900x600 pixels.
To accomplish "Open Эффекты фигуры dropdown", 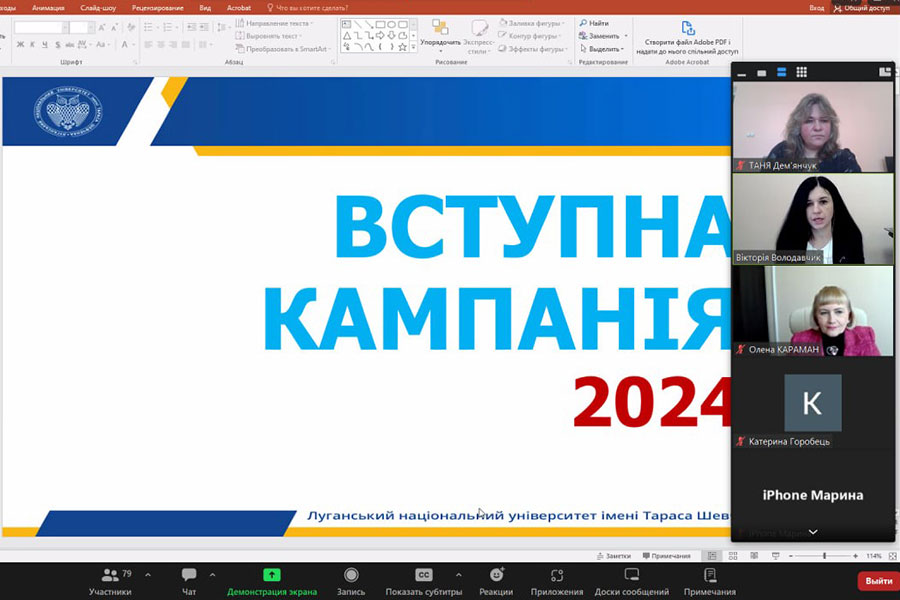I will point(533,49).
